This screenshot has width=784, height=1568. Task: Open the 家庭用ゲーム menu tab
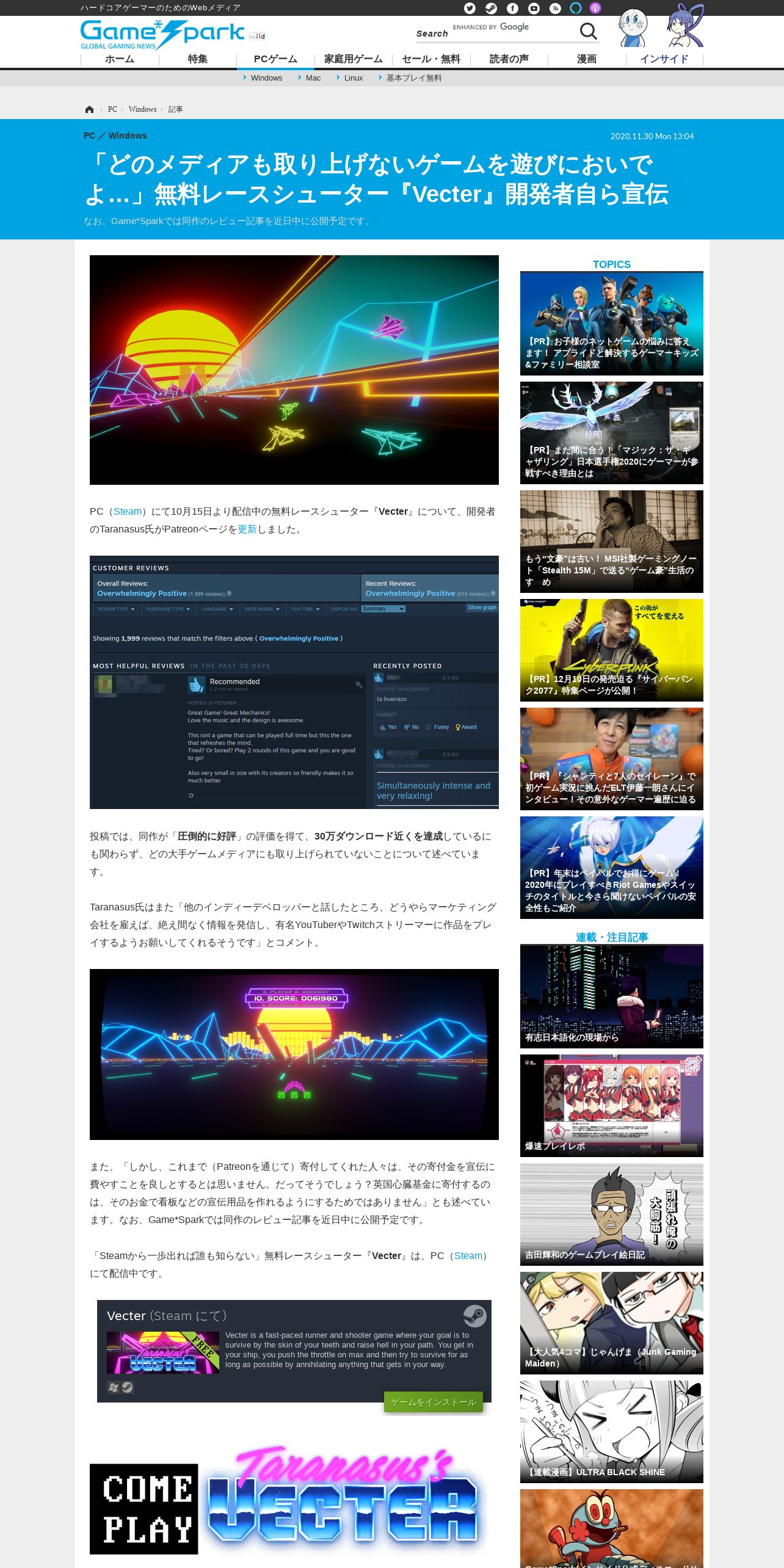pos(354,59)
